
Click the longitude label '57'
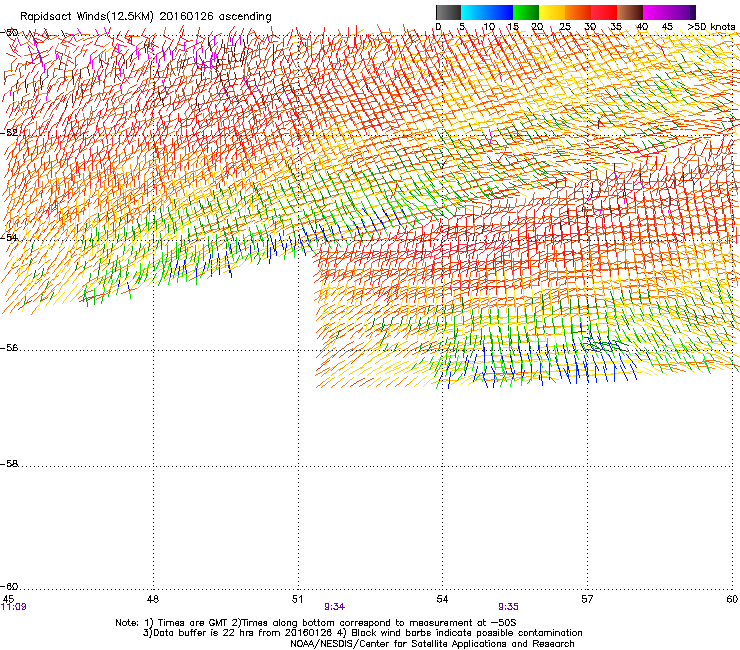click(x=587, y=599)
